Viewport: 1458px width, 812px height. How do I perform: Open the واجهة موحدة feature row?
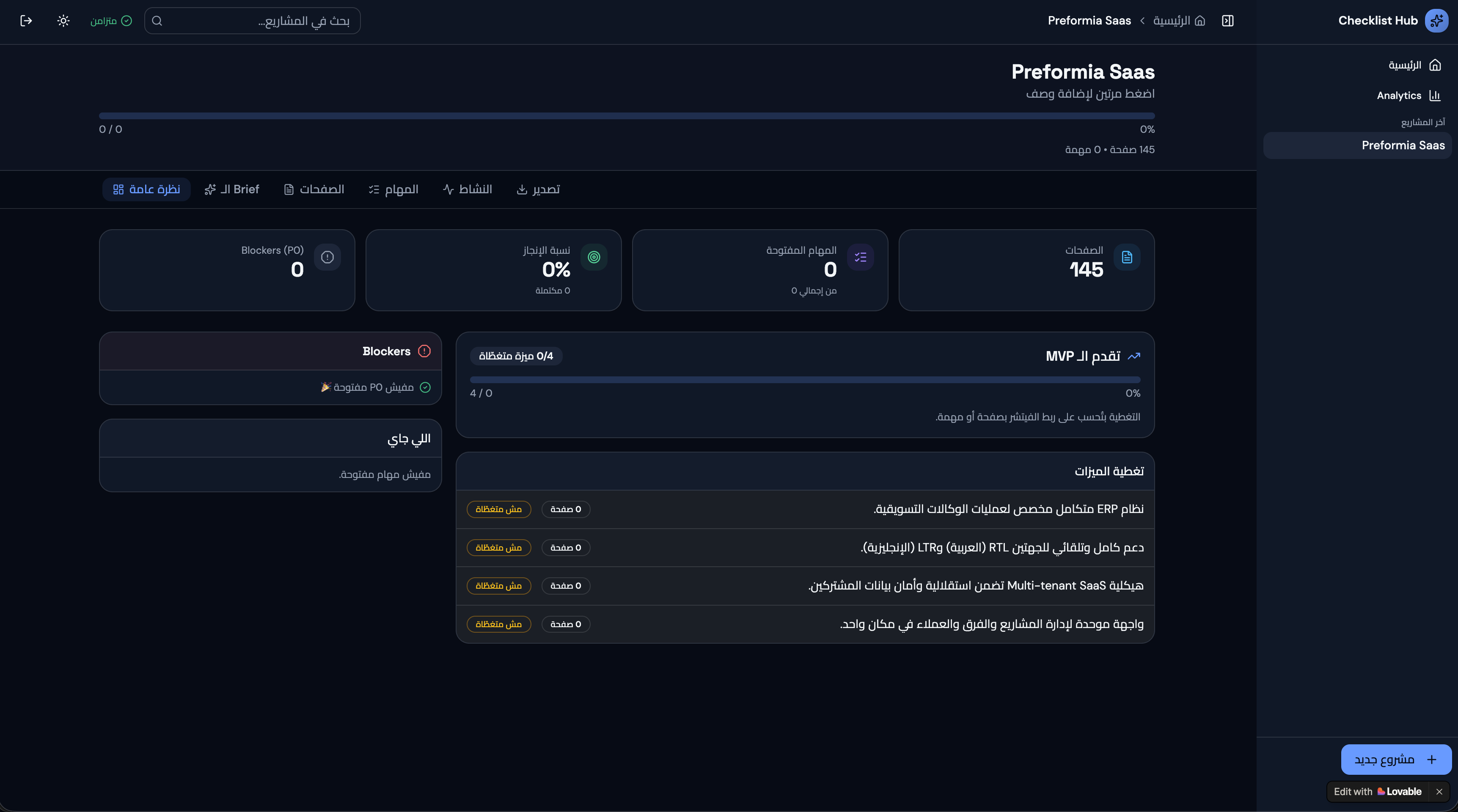805,624
